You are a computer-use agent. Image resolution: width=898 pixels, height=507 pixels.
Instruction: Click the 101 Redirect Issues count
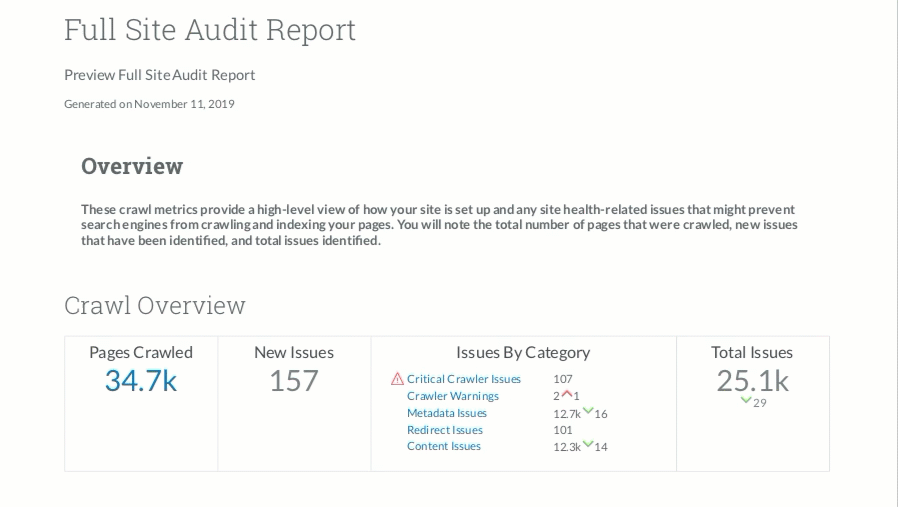[x=562, y=430]
